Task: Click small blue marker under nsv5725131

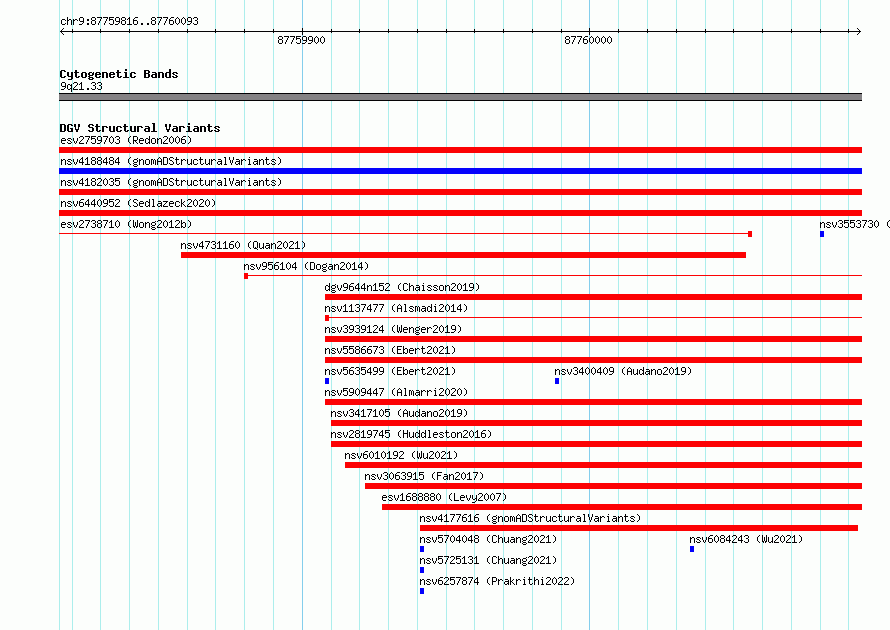Action: (422, 570)
